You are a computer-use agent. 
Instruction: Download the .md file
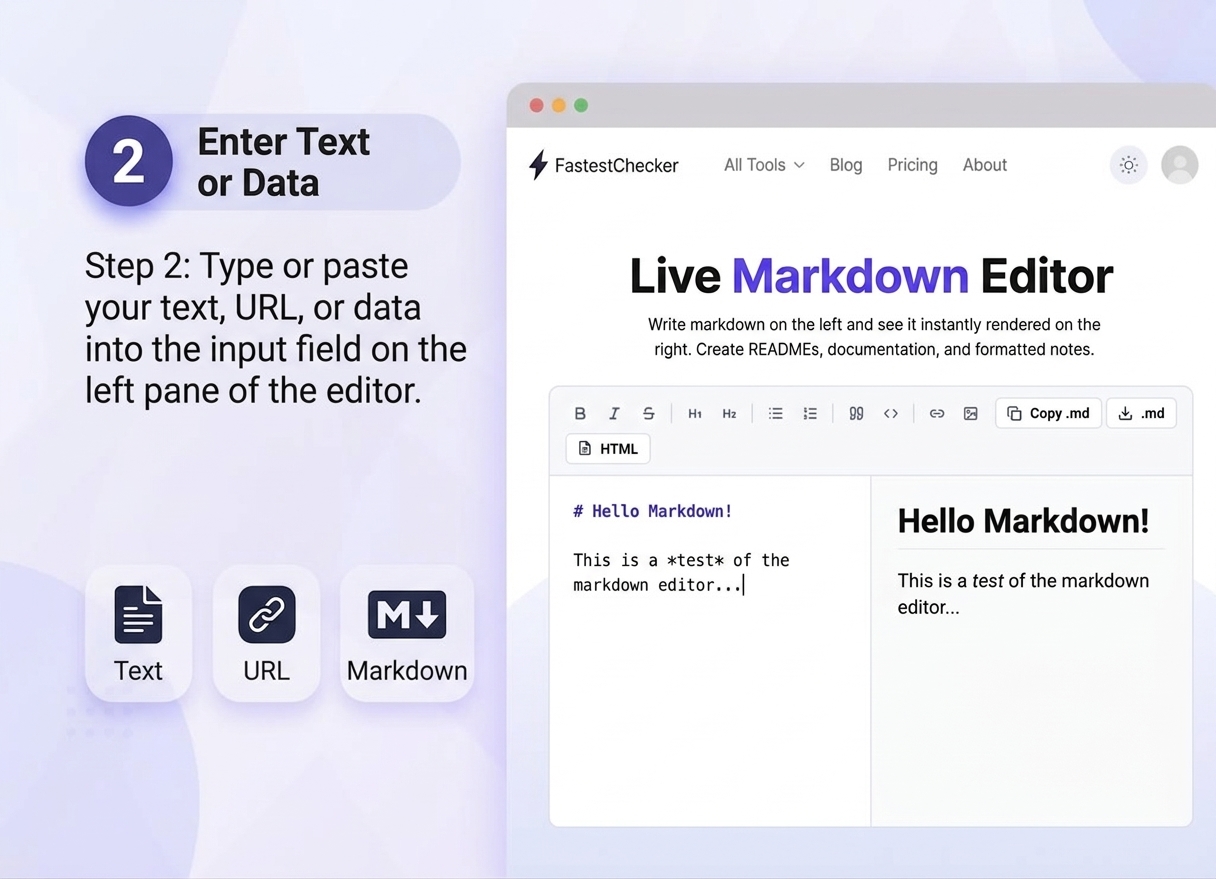pyautogui.click(x=1141, y=413)
